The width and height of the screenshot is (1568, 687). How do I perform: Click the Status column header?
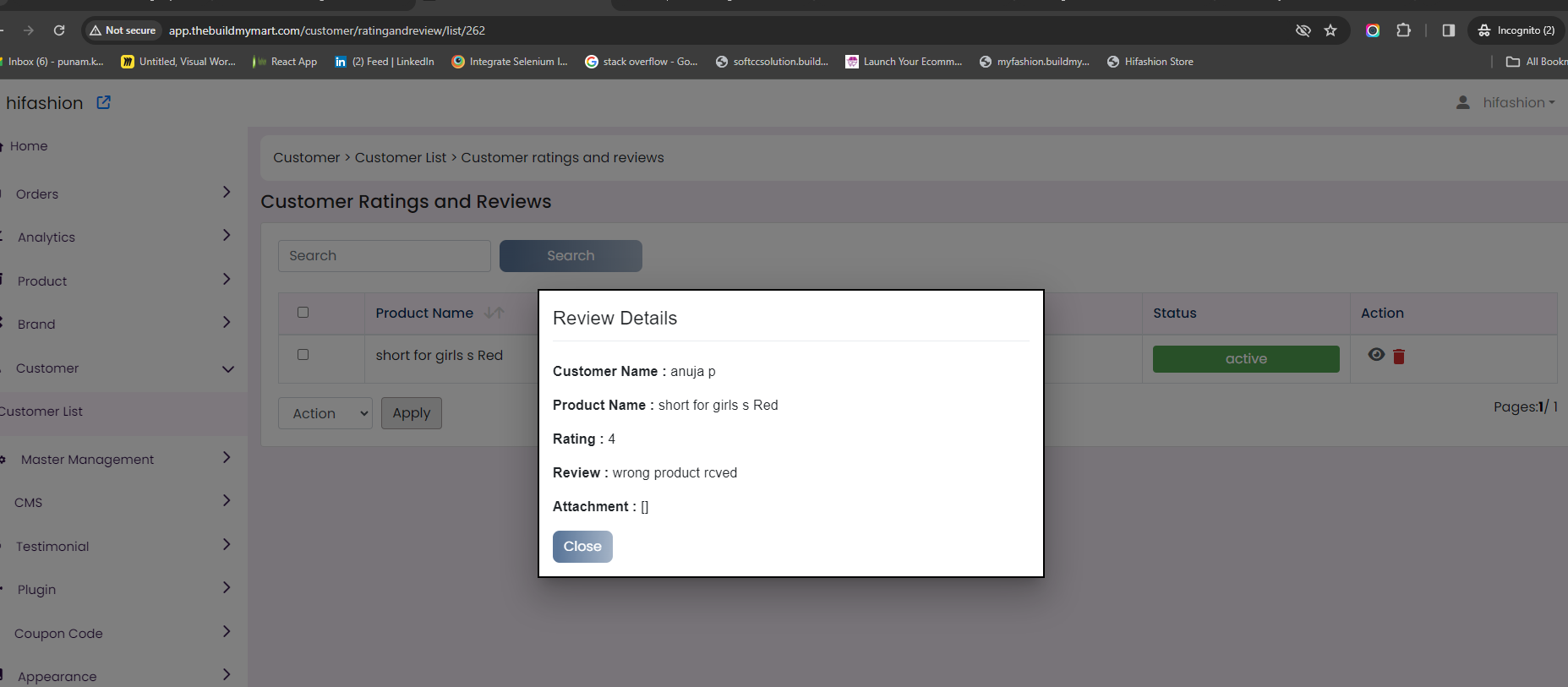coord(1175,313)
